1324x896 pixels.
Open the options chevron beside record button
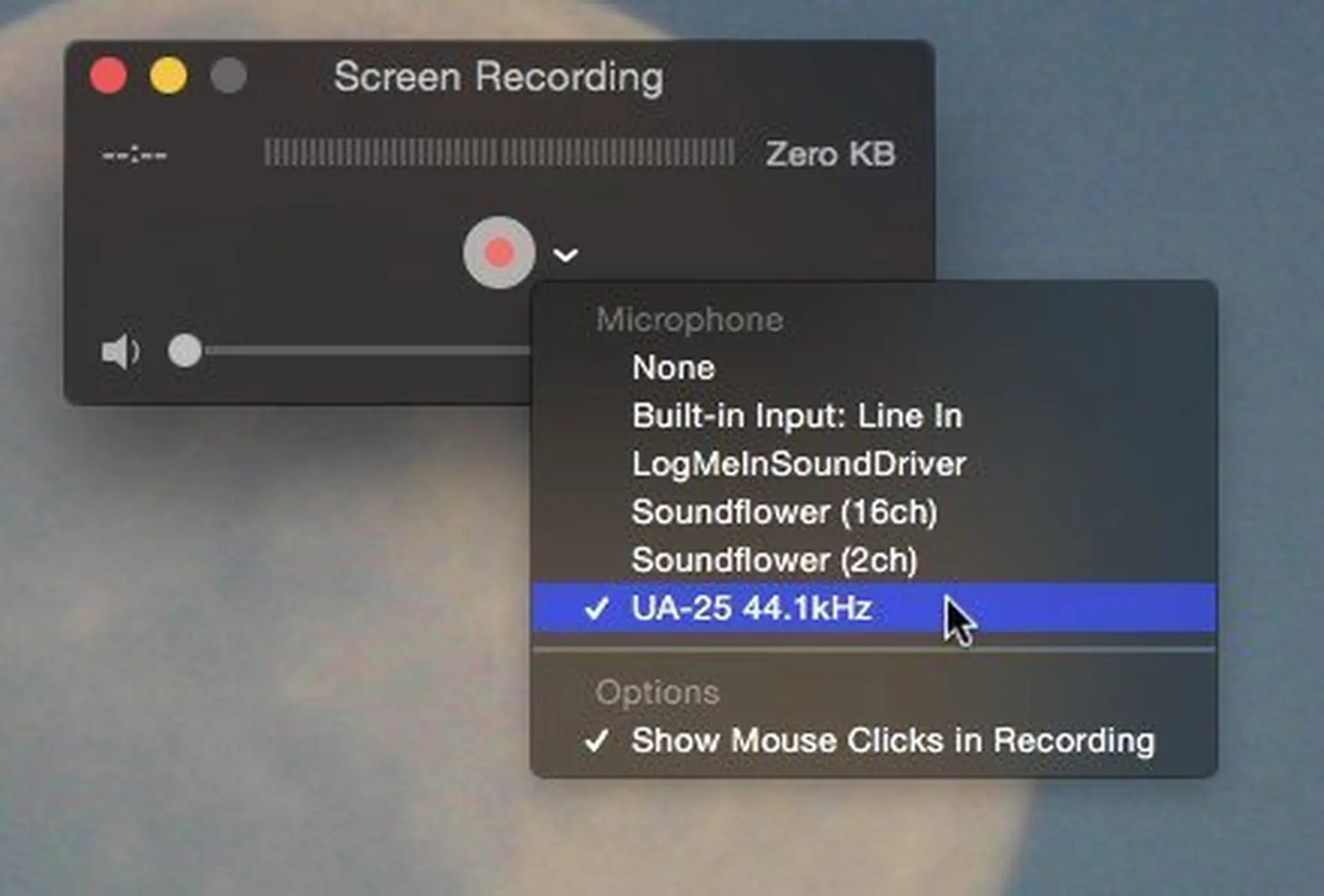tap(565, 255)
